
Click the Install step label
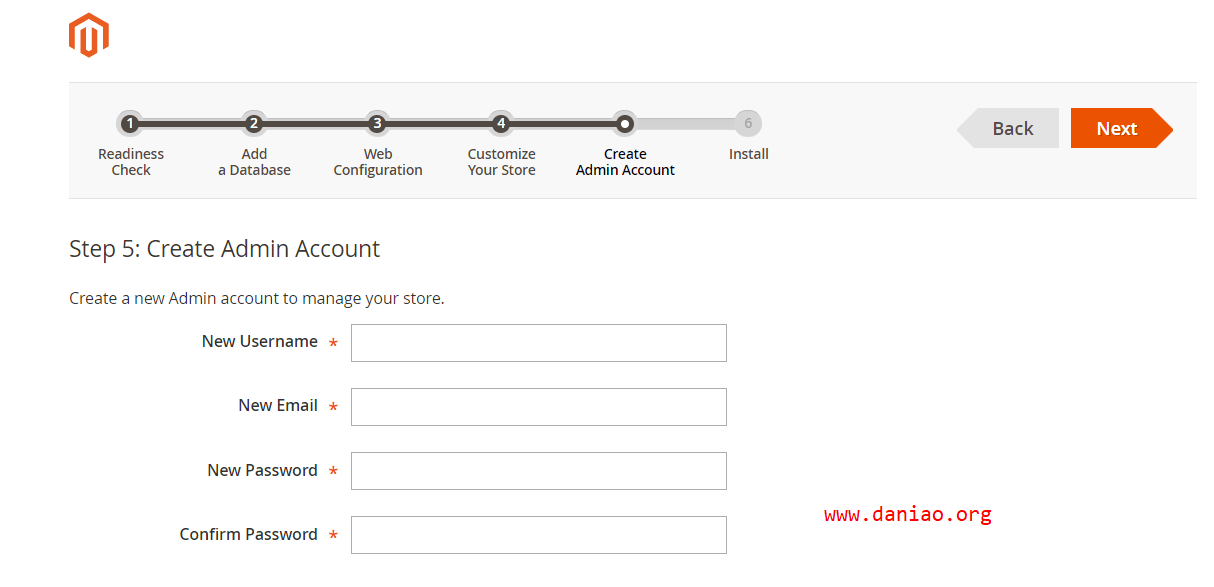pos(748,154)
